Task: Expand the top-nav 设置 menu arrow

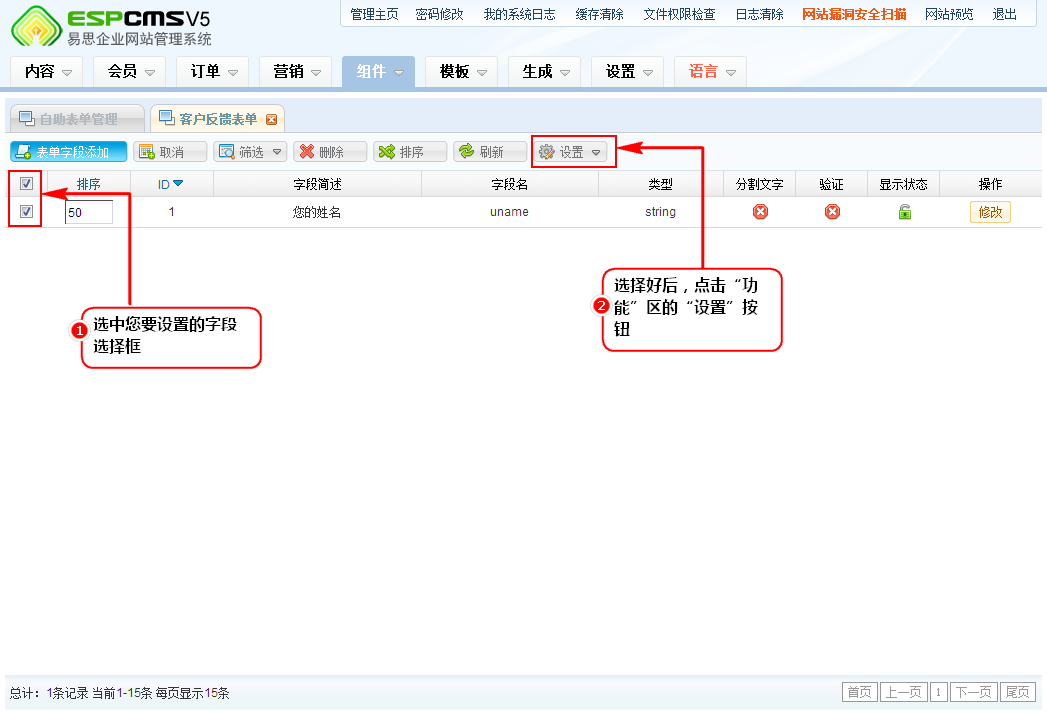Action: coord(648,72)
